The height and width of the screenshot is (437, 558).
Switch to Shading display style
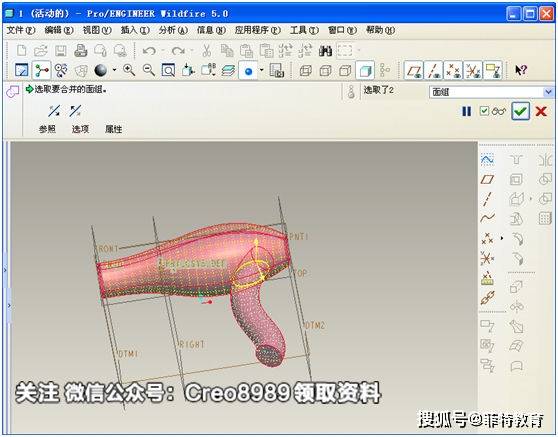(365, 70)
